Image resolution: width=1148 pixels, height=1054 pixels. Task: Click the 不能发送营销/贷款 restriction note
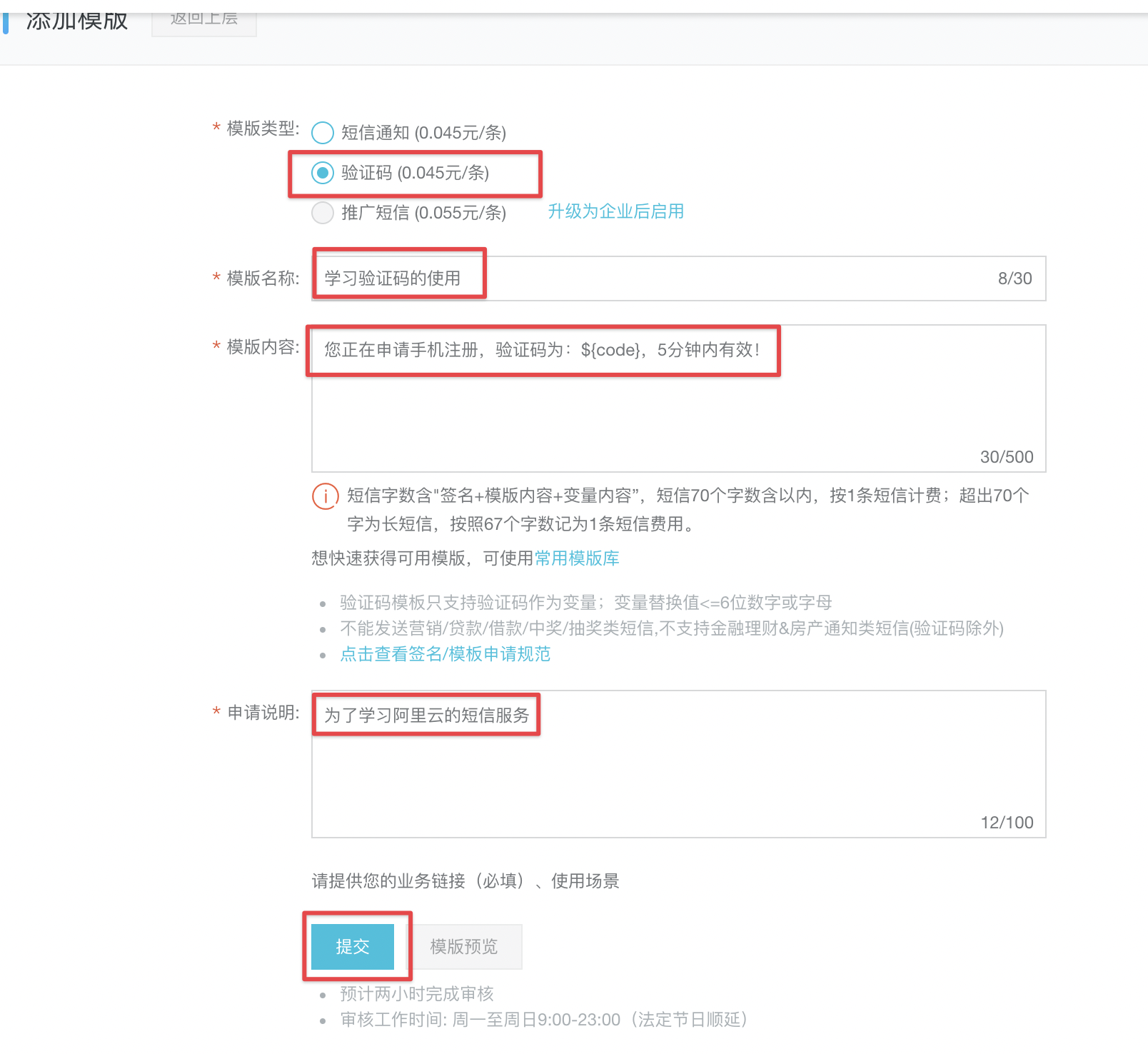pyautogui.click(x=672, y=628)
